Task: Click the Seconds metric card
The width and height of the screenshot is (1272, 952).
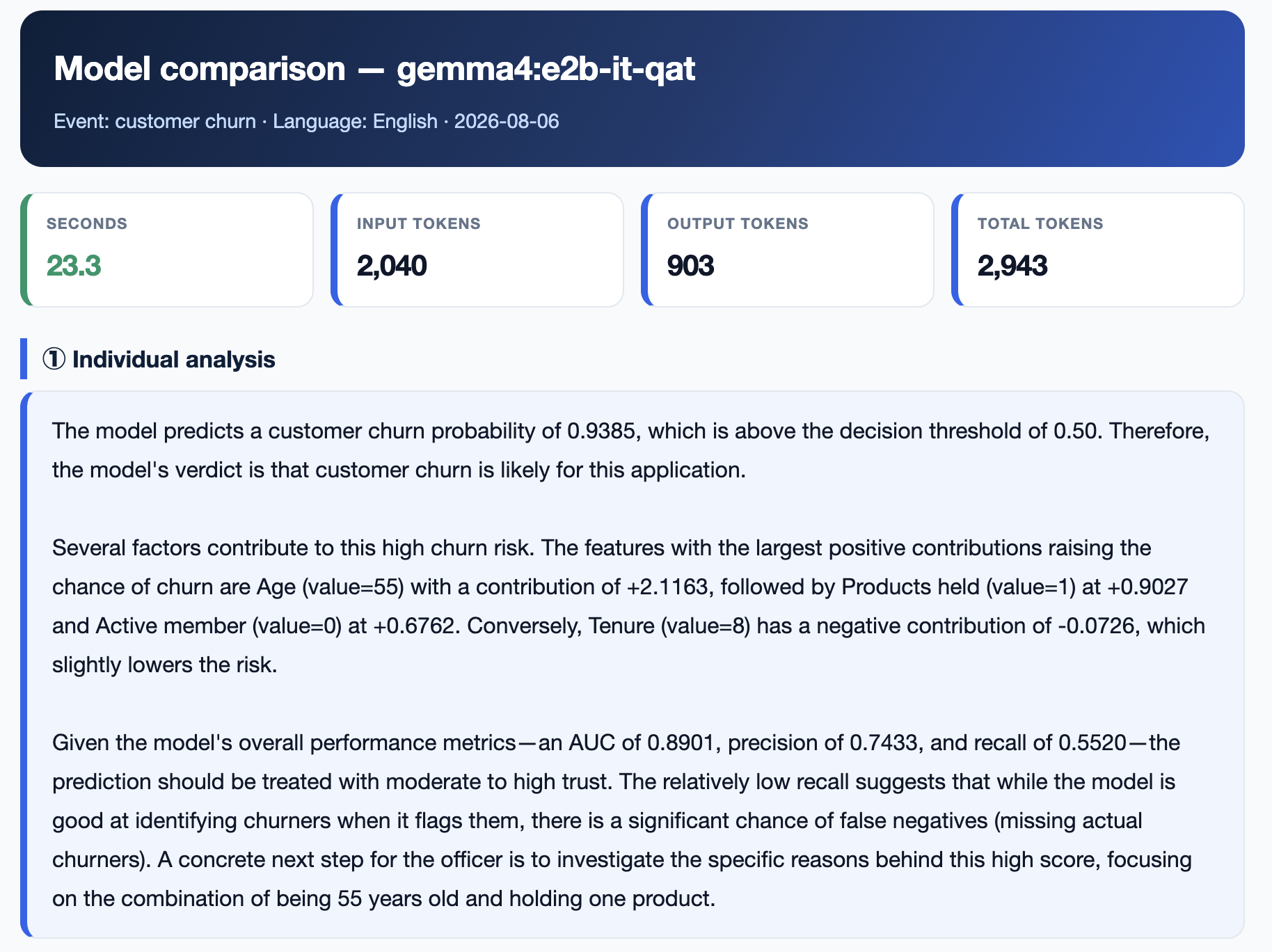Action: click(167, 250)
